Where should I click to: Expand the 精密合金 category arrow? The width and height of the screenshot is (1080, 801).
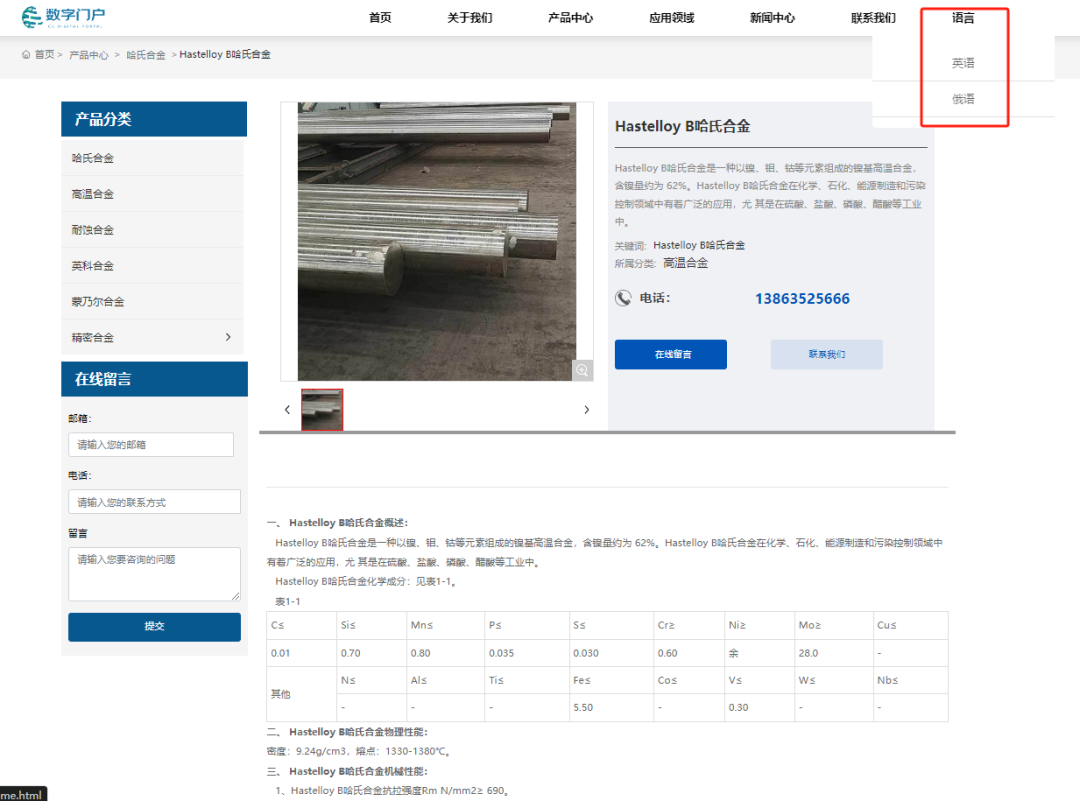[x=228, y=337]
